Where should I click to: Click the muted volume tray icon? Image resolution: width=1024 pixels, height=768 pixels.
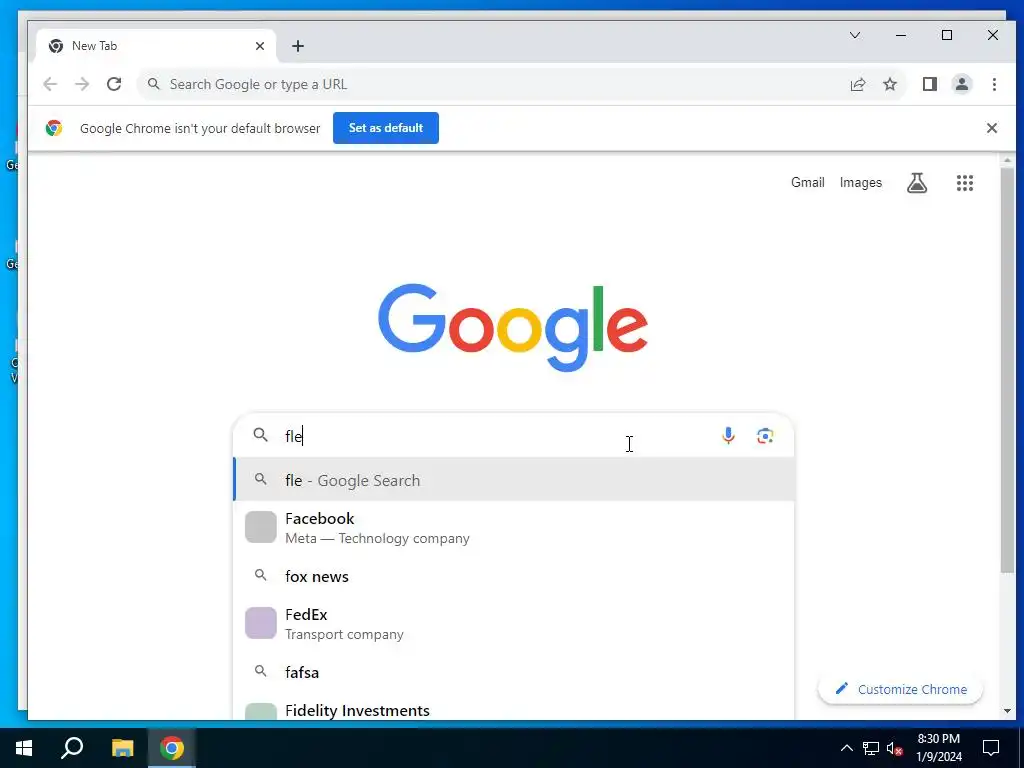[x=895, y=748]
